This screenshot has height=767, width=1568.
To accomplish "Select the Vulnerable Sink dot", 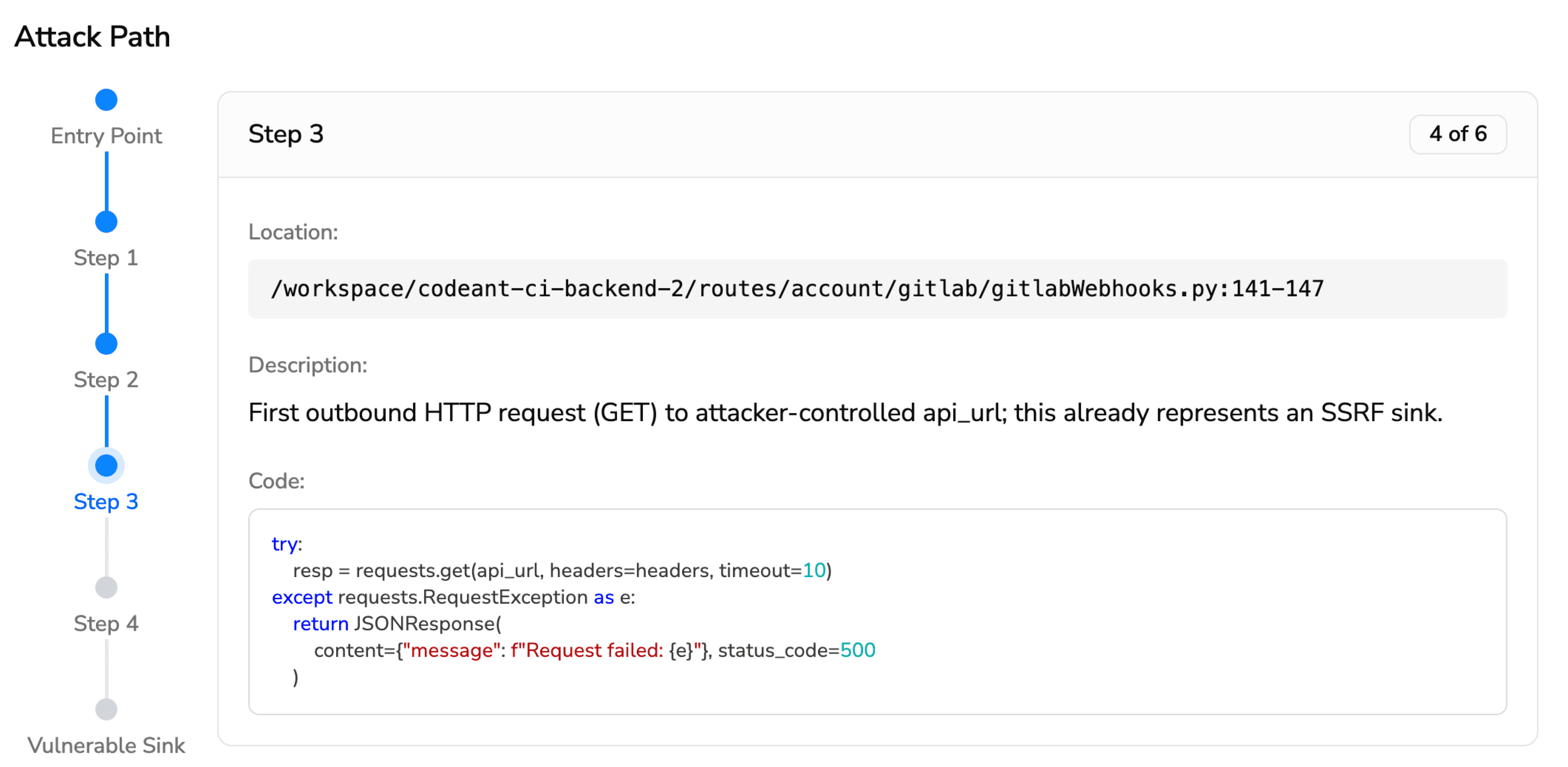I will tap(106, 709).
